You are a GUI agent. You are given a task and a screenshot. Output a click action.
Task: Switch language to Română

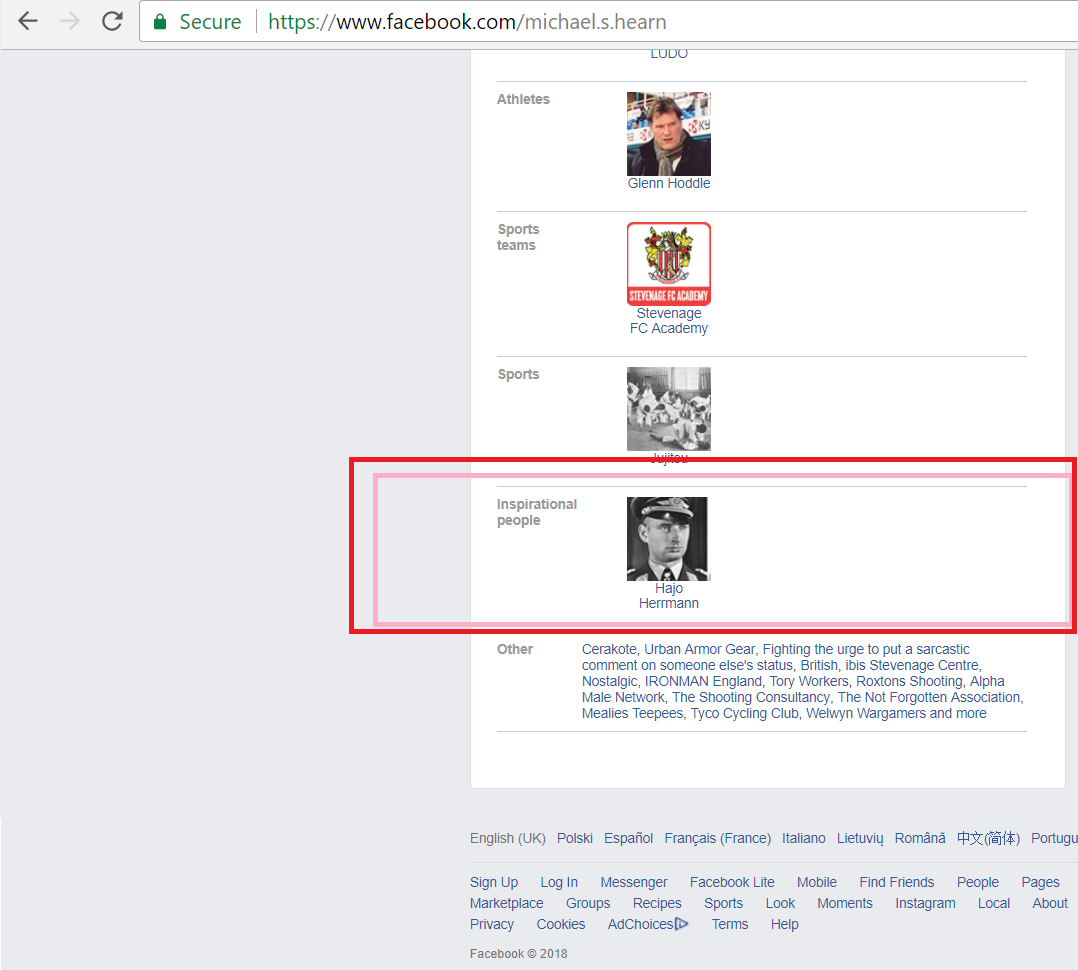click(x=920, y=839)
